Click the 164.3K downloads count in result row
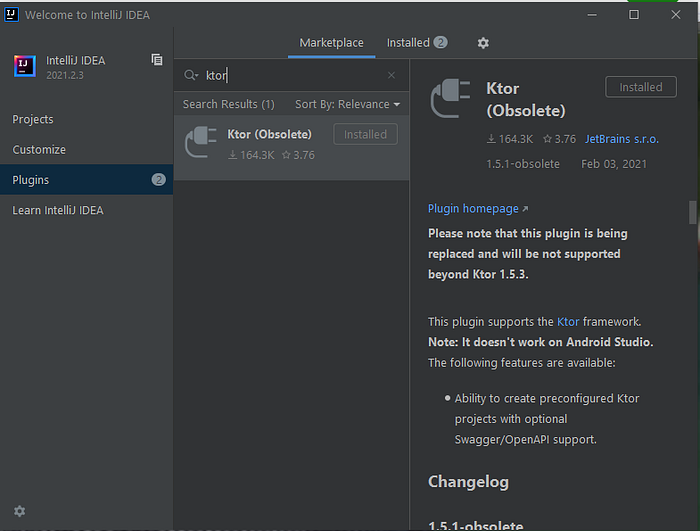 coord(251,155)
